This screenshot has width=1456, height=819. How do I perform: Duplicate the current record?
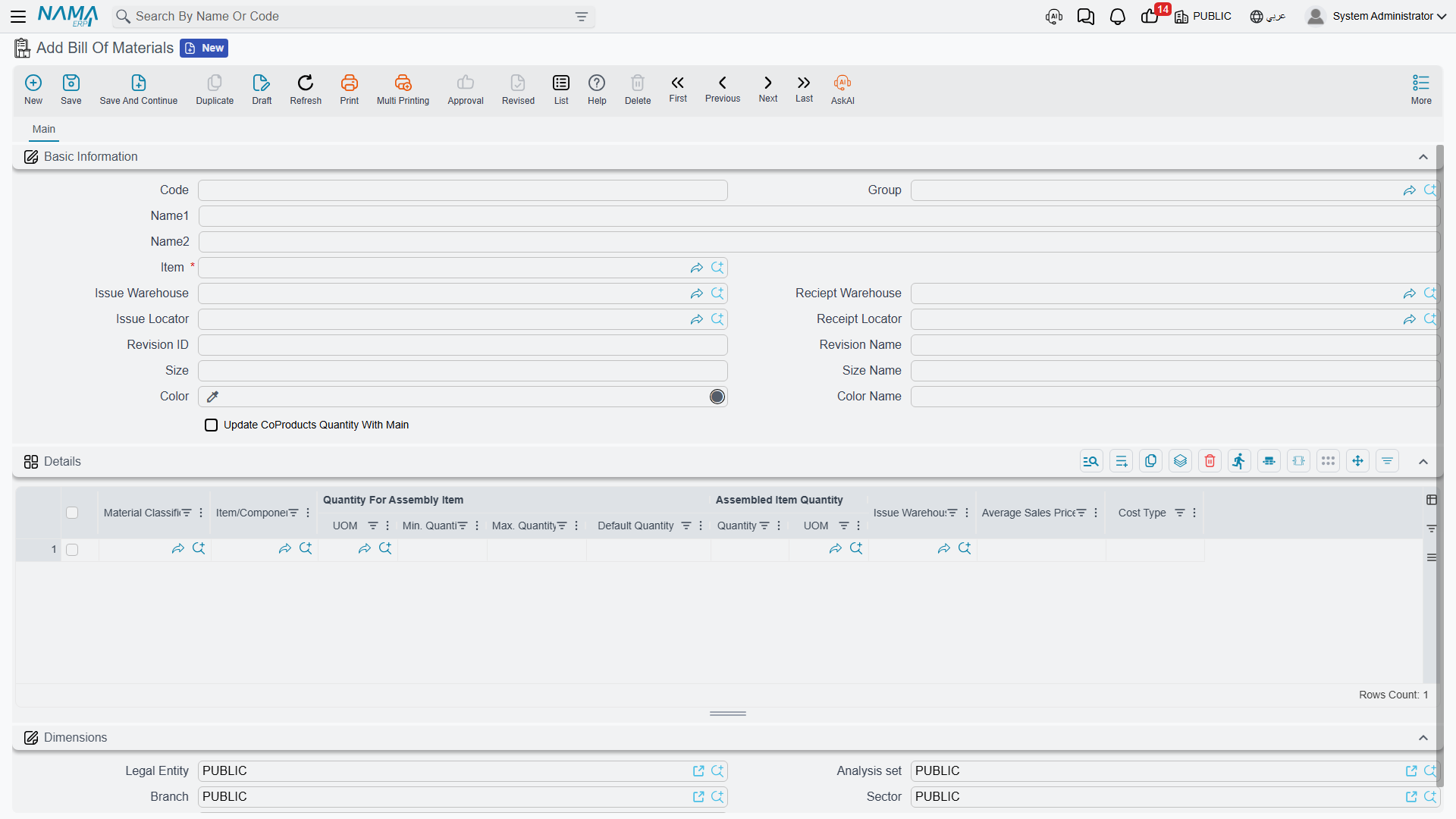(215, 89)
